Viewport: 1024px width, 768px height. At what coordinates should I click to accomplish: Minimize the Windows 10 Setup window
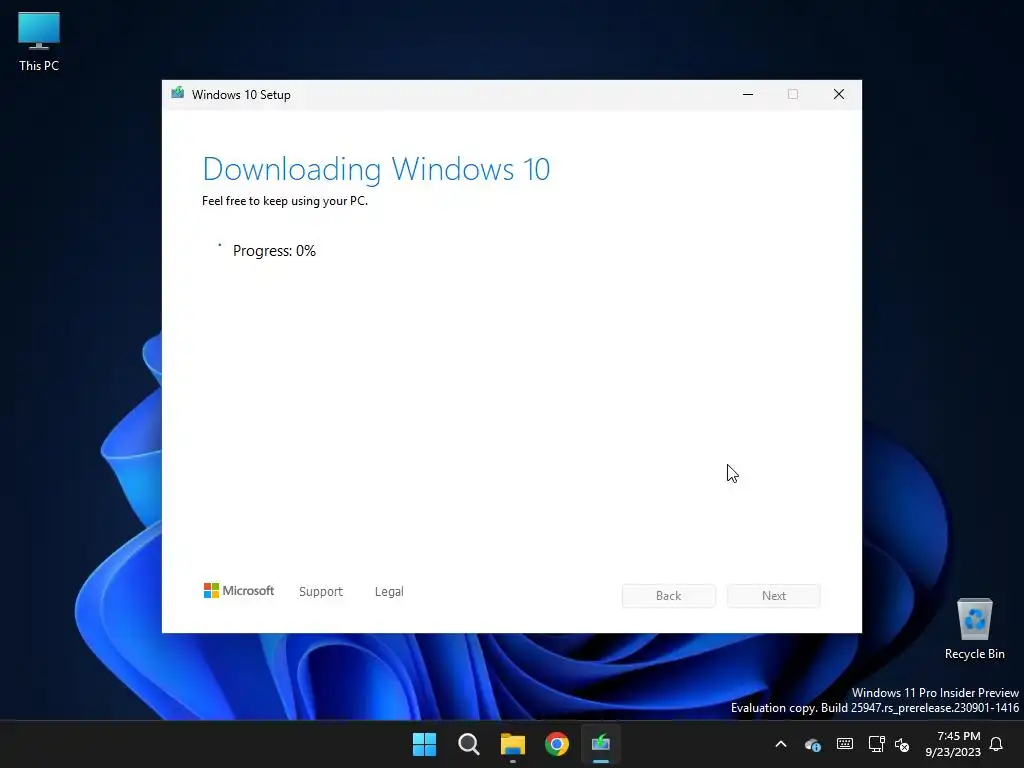click(748, 95)
